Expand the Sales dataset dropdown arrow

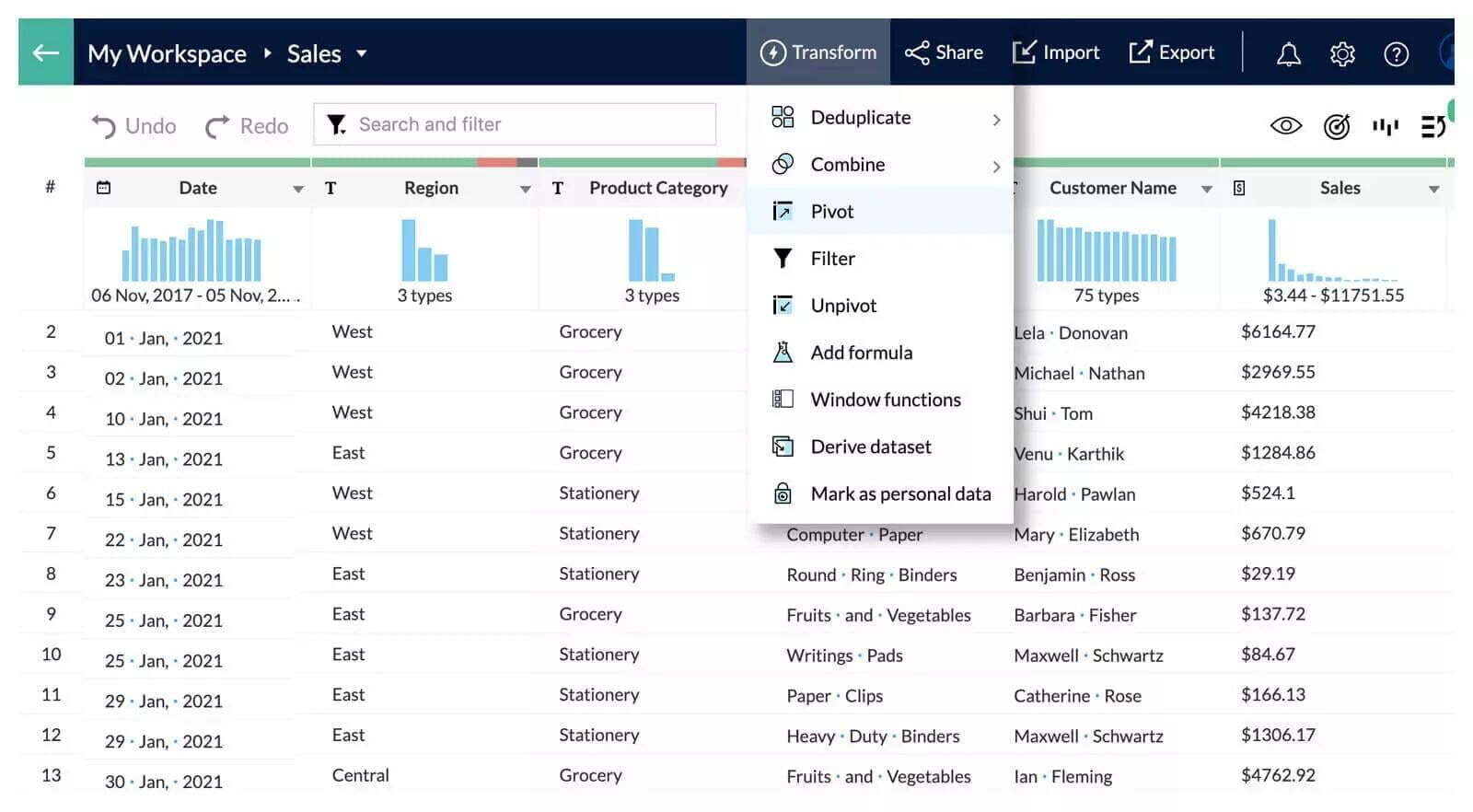(362, 53)
